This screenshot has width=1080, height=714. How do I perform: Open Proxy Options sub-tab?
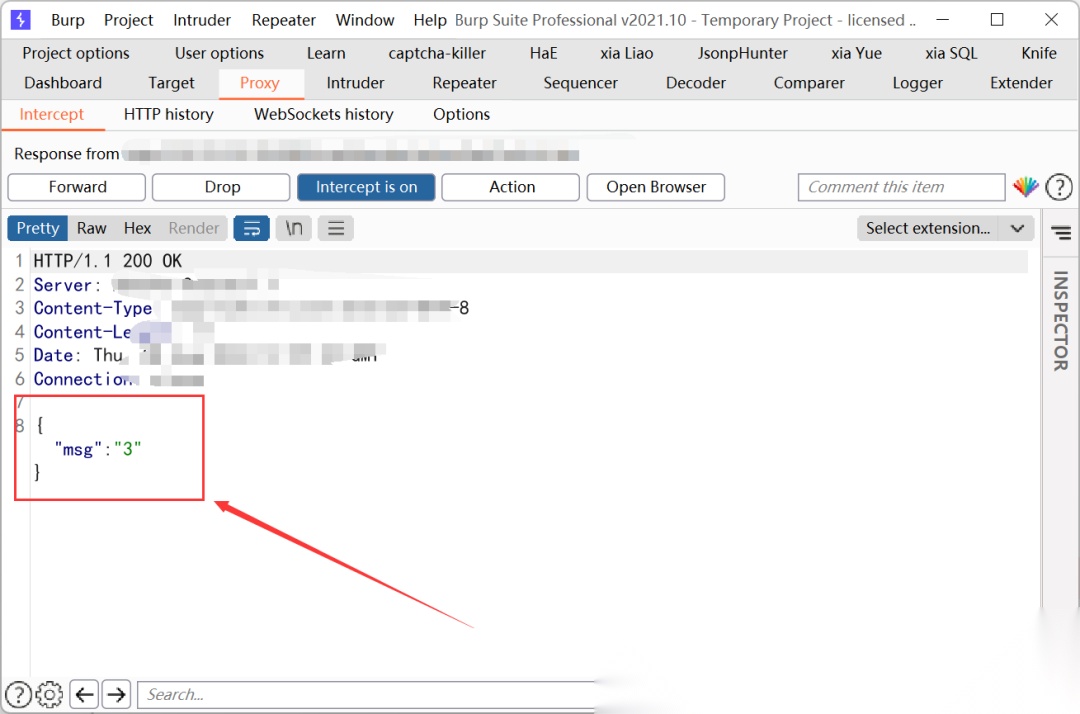(x=461, y=114)
